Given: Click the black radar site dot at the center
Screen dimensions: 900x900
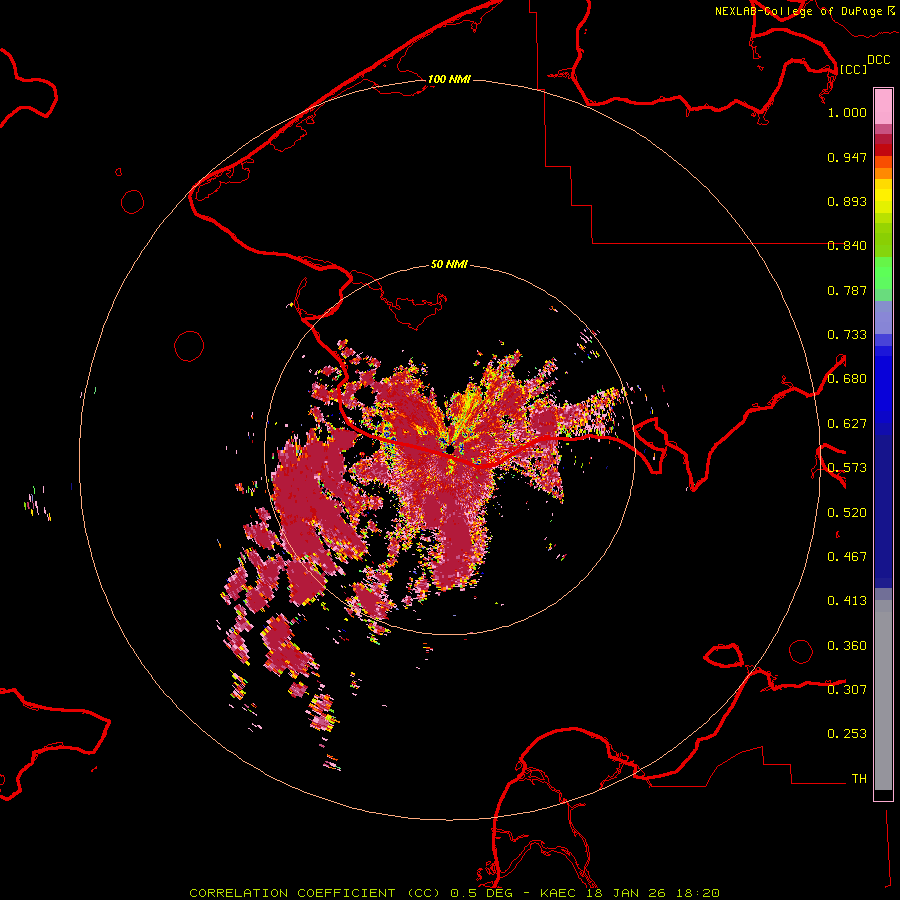Looking at the screenshot, I should pyautogui.click(x=451, y=448).
